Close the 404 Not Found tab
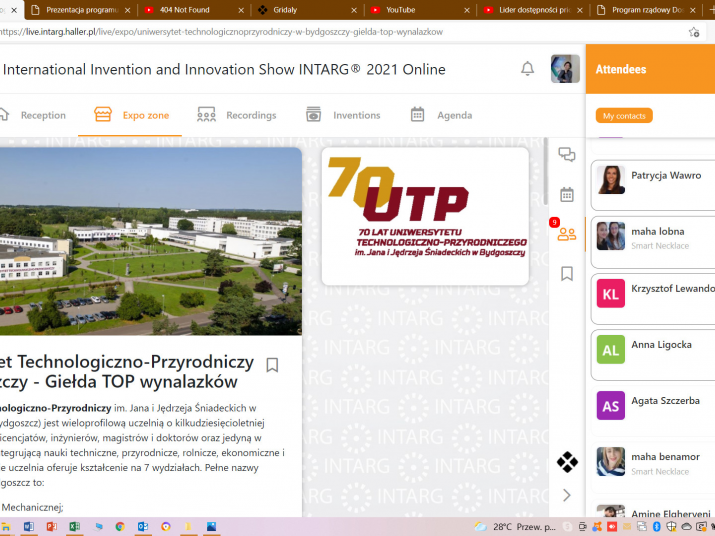 (x=240, y=10)
